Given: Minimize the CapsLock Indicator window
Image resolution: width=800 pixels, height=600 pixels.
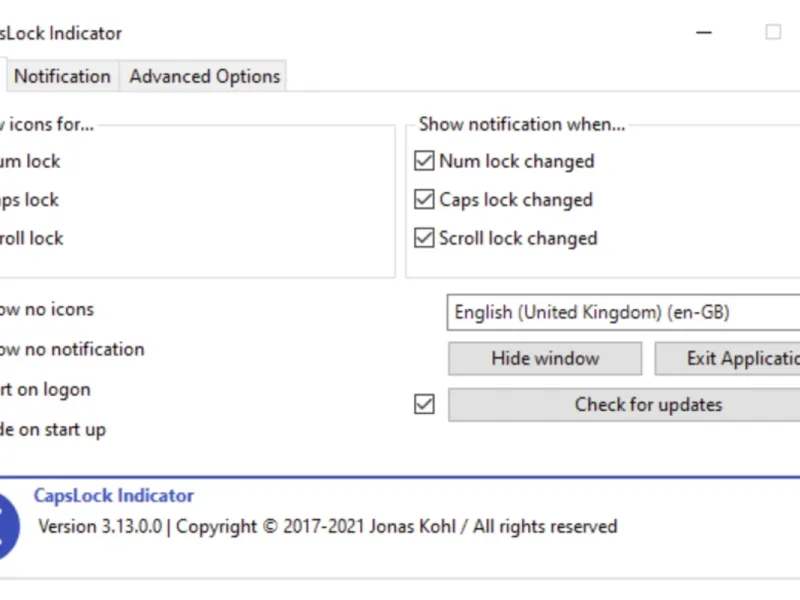Looking at the screenshot, I should [704, 33].
